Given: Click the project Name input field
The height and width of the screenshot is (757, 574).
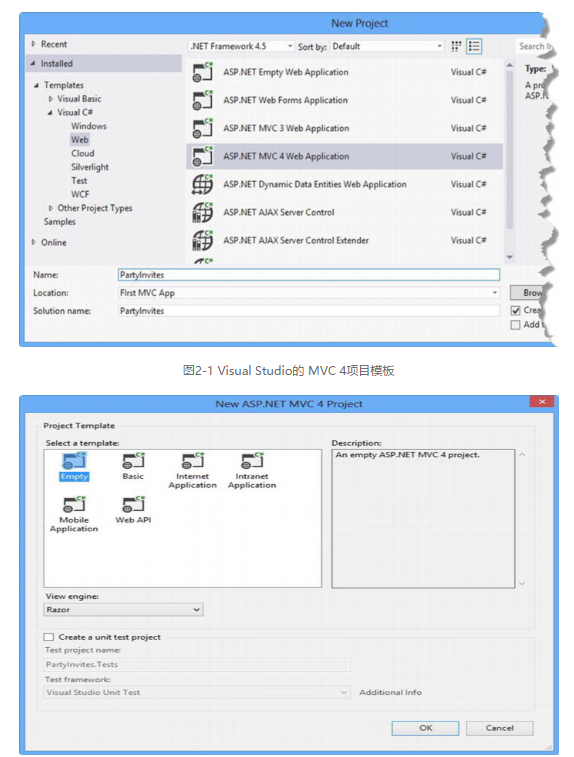Looking at the screenshot, I should coord(308,275).
